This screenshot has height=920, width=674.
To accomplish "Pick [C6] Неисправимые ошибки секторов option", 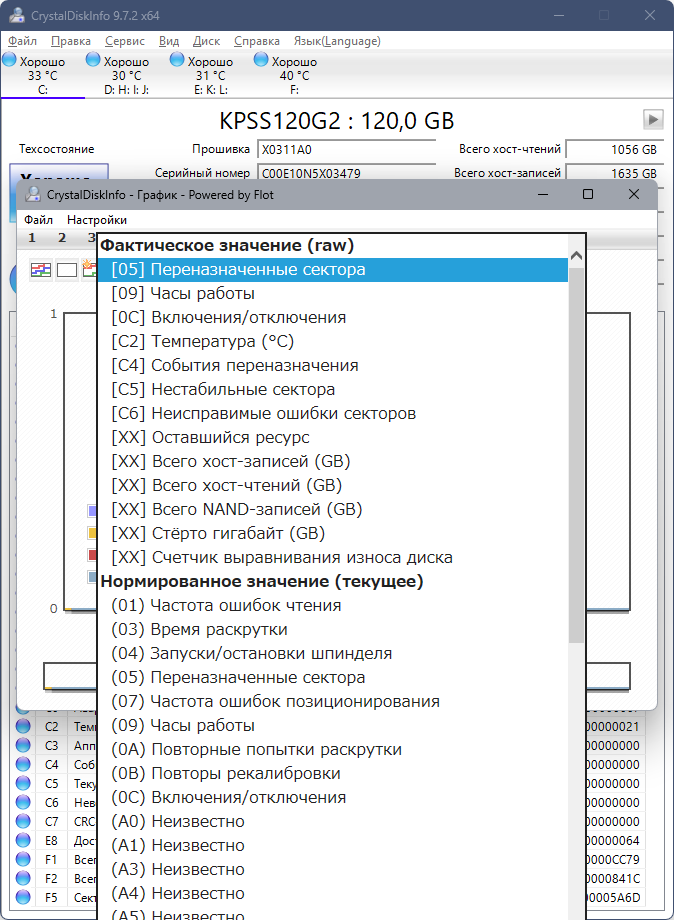I will click(x=333, y=414).
